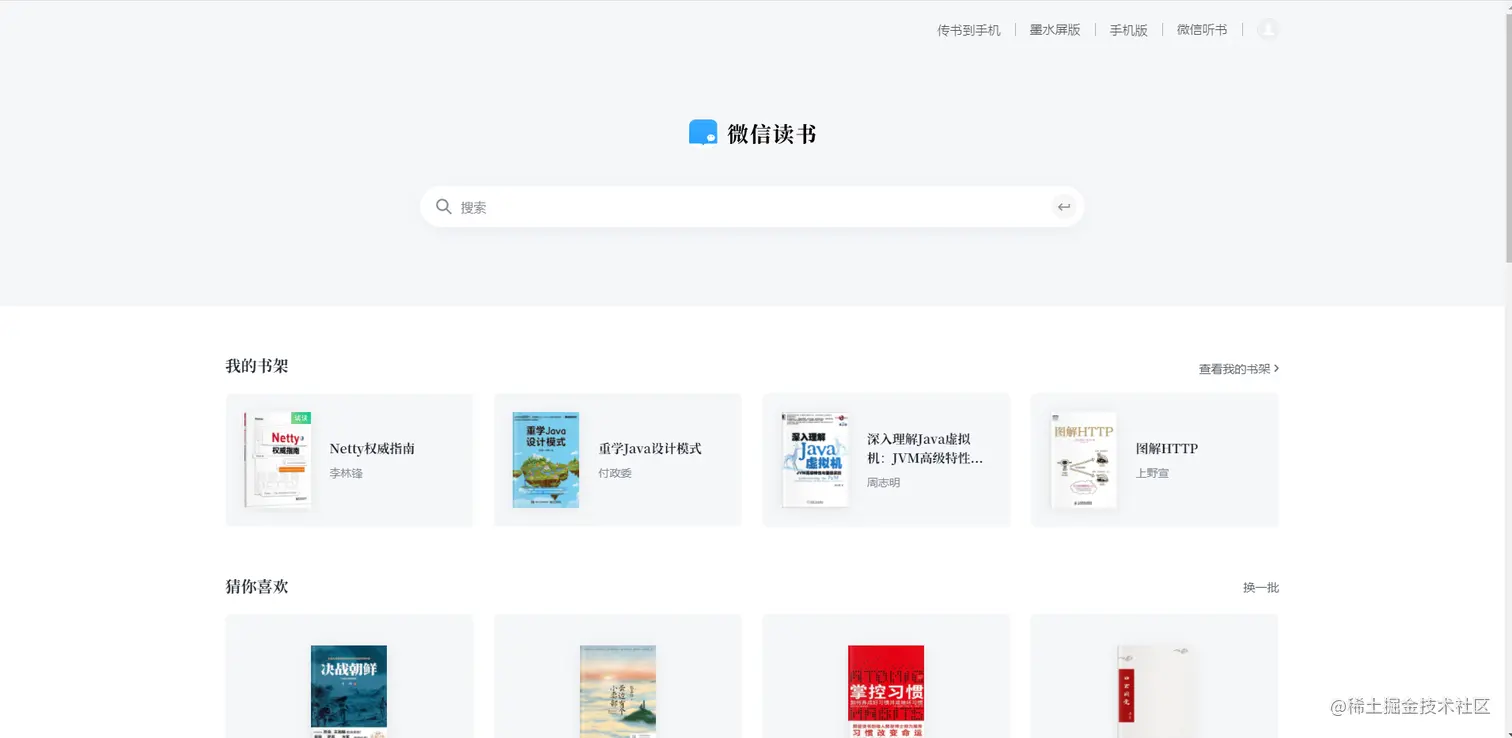1512x738 pixels.
Task: Open the 图解HTTP book cover
Action: [x=1083, y=460]
